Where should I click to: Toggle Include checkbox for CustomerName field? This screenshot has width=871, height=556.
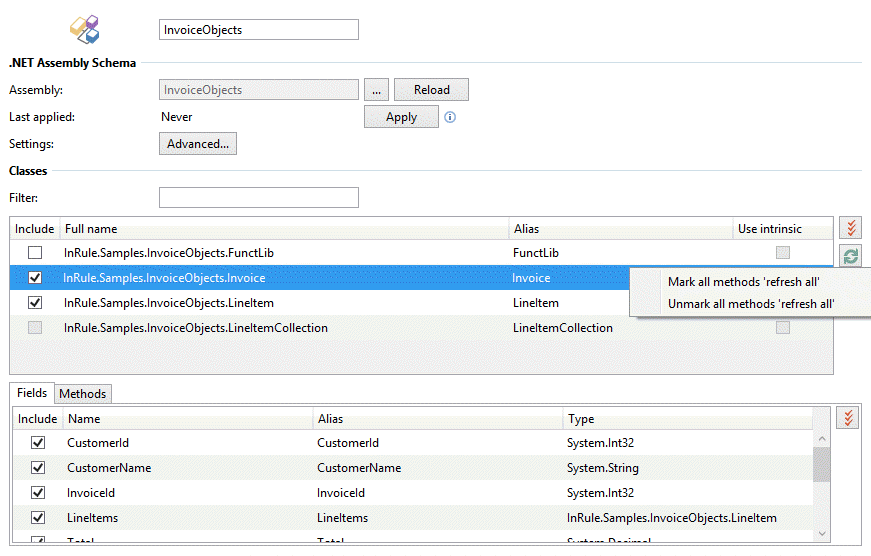pos(38,468)
